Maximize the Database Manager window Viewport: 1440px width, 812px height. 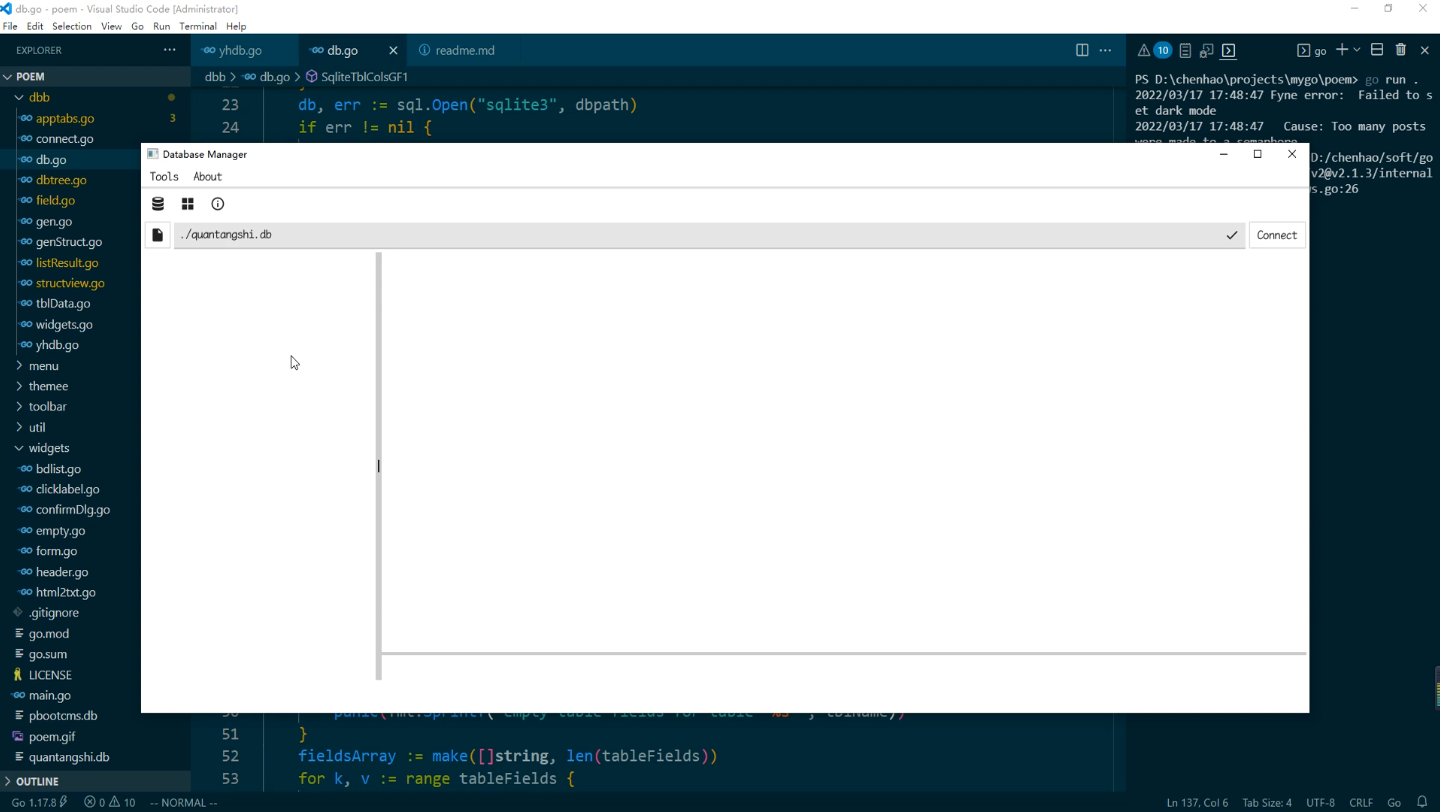[1258, 154]
